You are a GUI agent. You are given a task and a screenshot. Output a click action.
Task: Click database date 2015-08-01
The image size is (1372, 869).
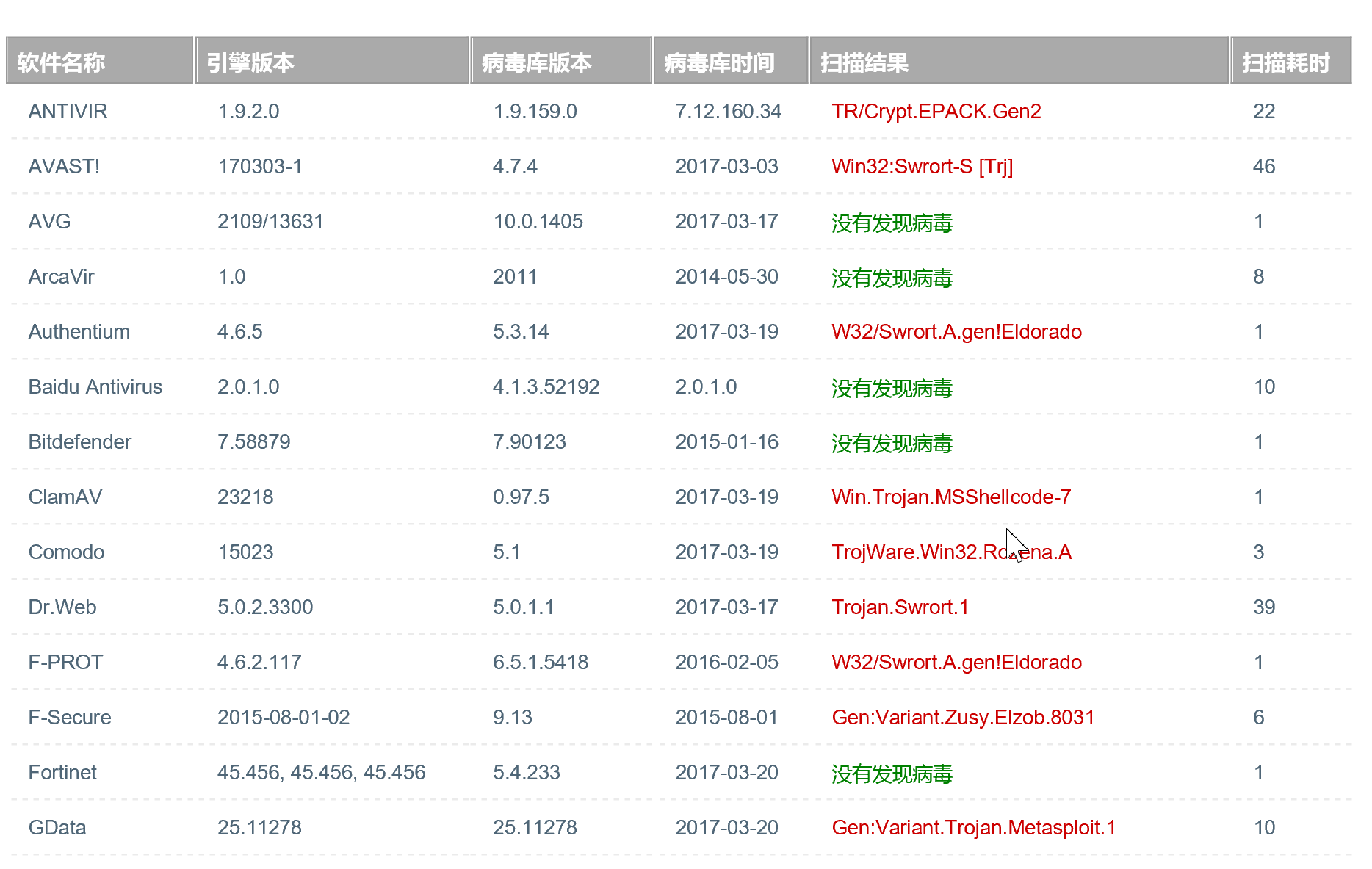(x=726, y=718)
